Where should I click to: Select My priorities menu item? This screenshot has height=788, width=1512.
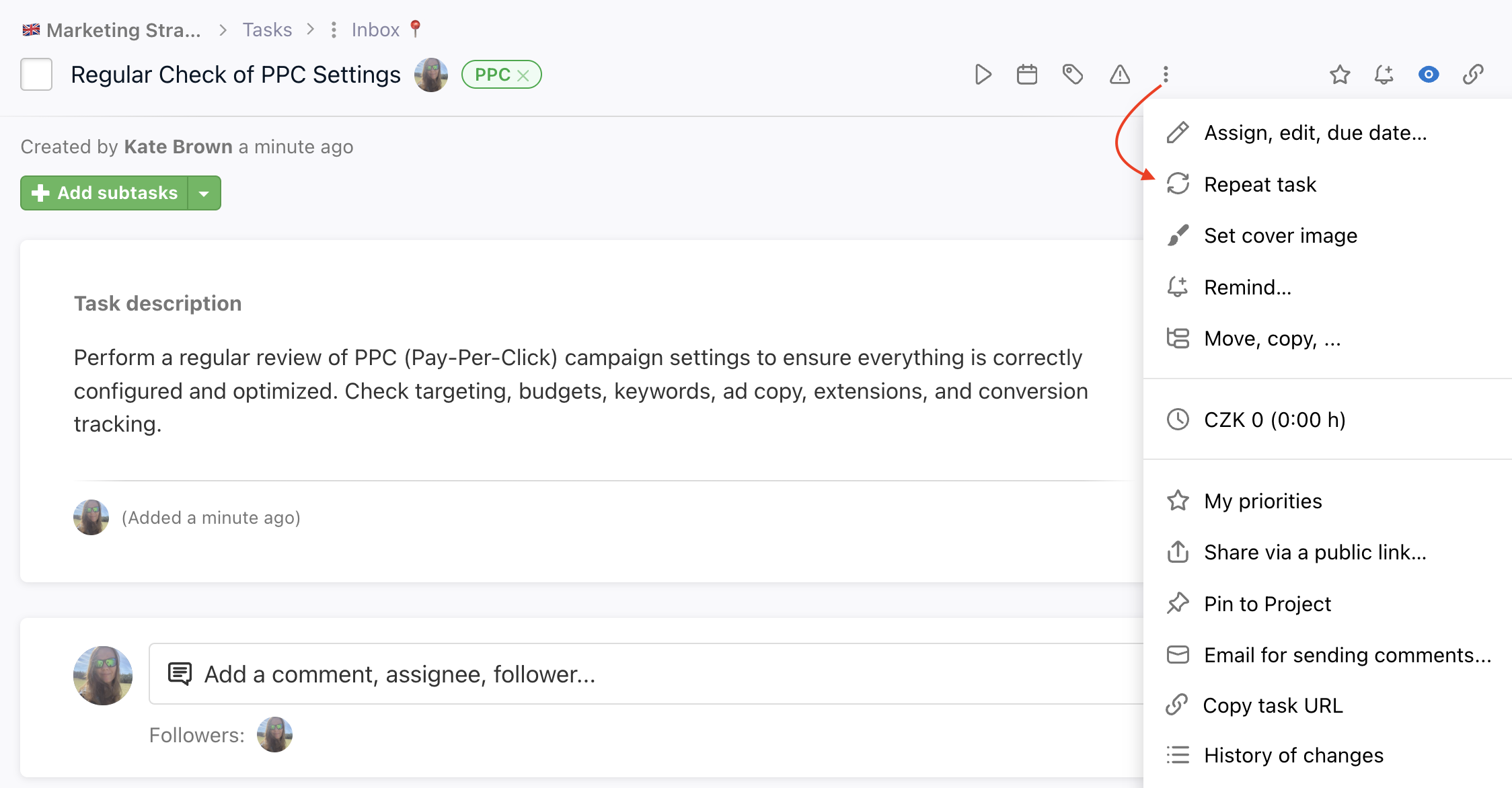coord(1328,501)
